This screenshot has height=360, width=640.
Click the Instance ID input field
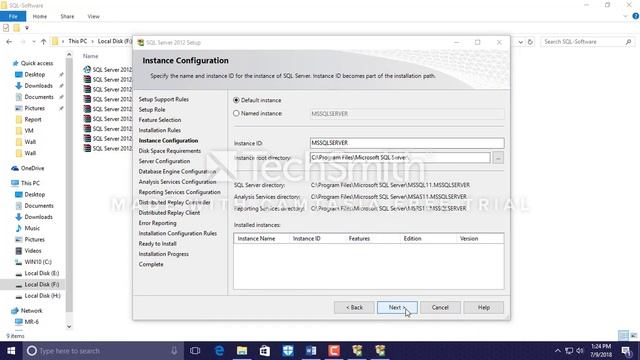tap(407, 143)
